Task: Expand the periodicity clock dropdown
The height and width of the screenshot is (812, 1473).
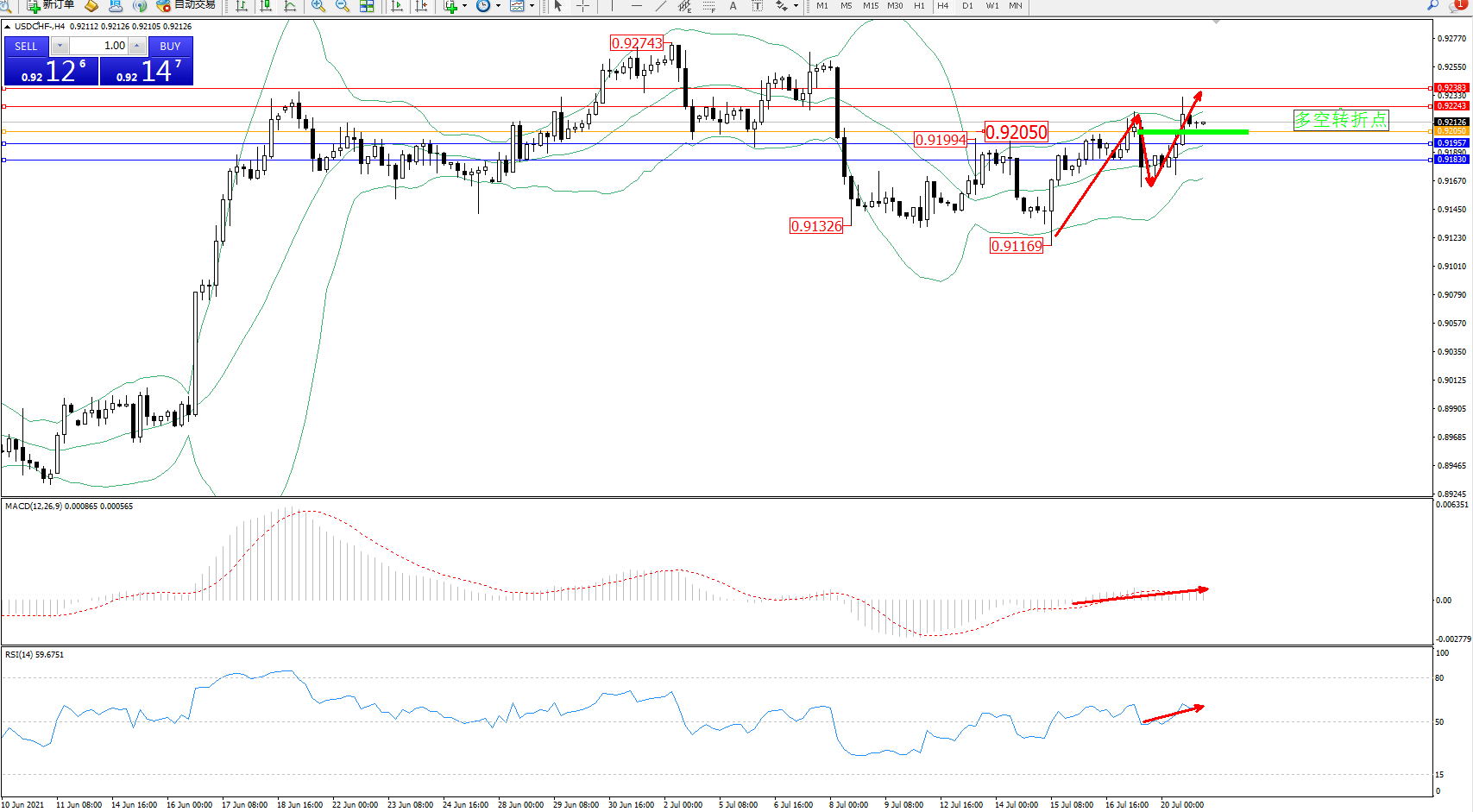Action: click(498, 6)
